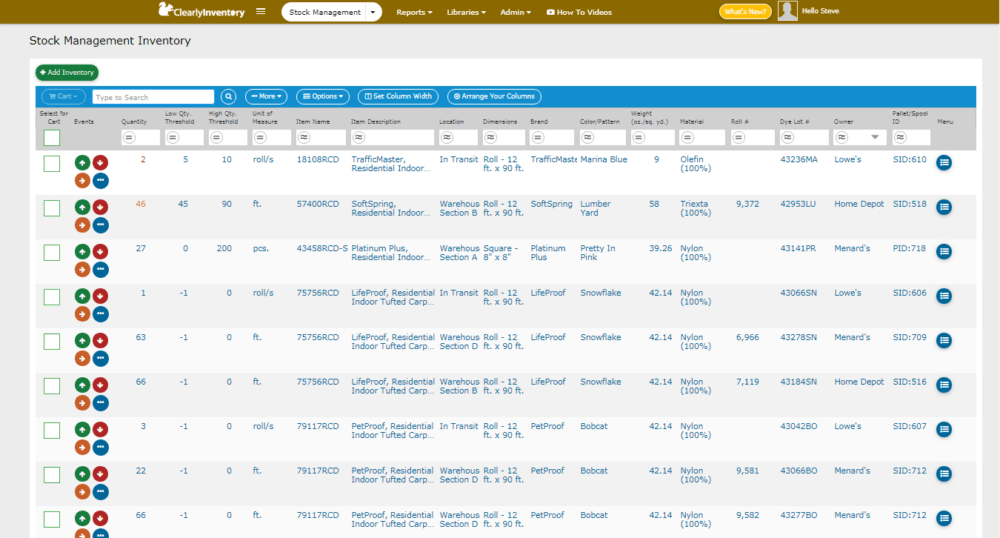The width and height of the screenshot is (1000, 538).
Task: Click the Hello Steve link
Action: coord(820,11)
